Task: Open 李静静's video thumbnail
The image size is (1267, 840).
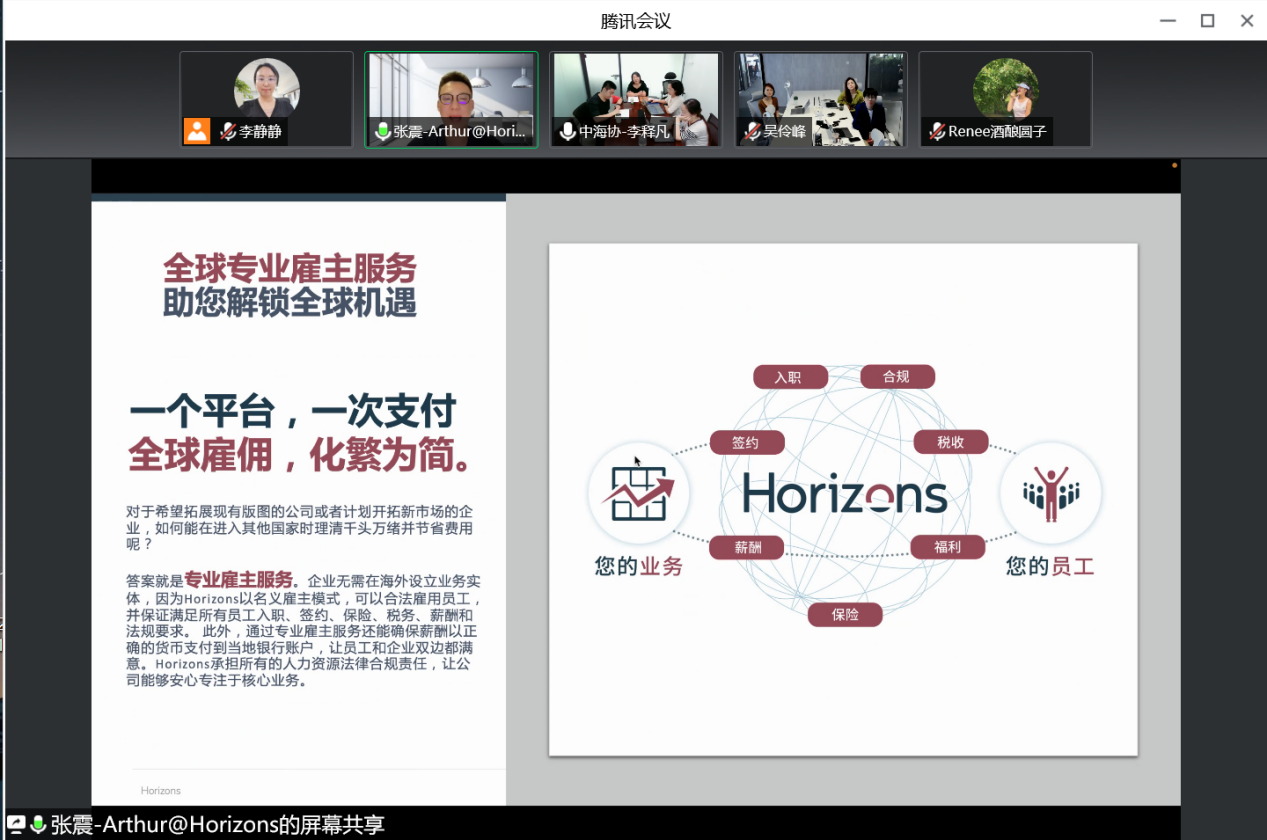Action: [267, 99]
